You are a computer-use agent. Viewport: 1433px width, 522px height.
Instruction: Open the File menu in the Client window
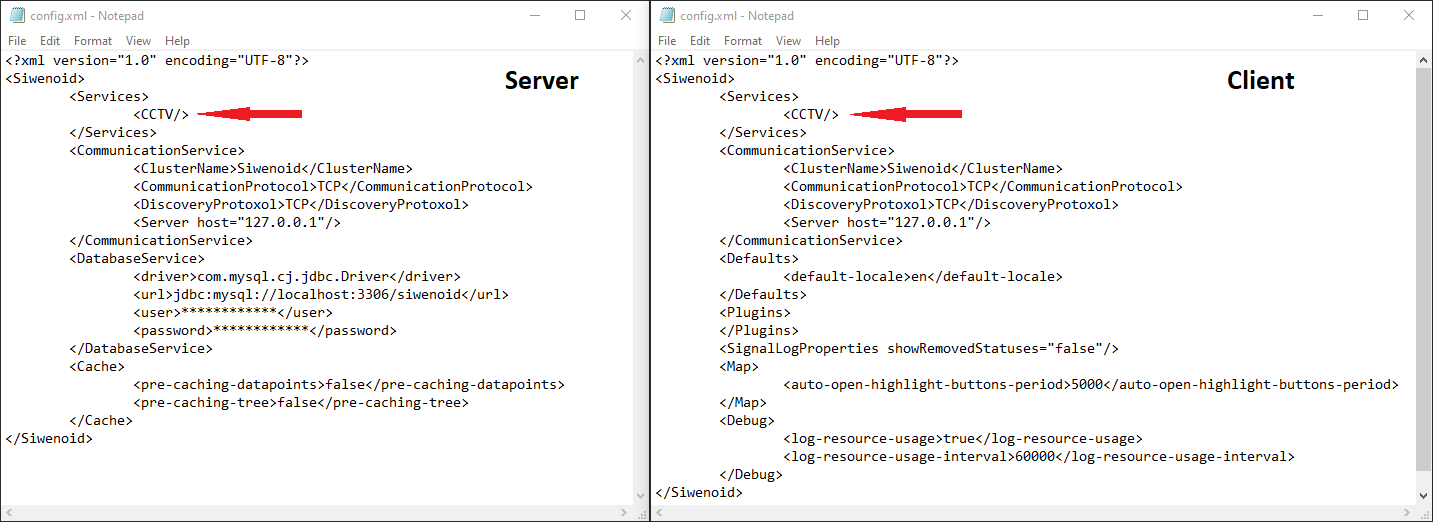pos(667,41)
